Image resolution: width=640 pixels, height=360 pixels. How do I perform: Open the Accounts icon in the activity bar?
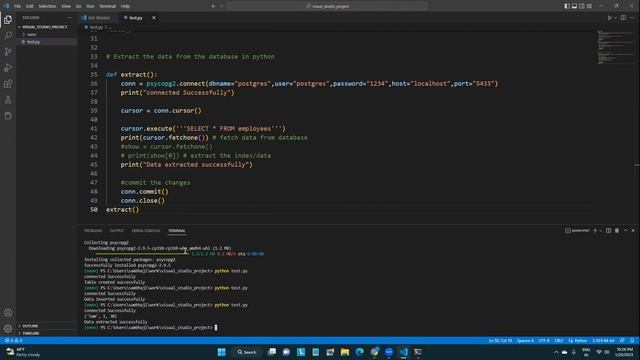[8, 313]
